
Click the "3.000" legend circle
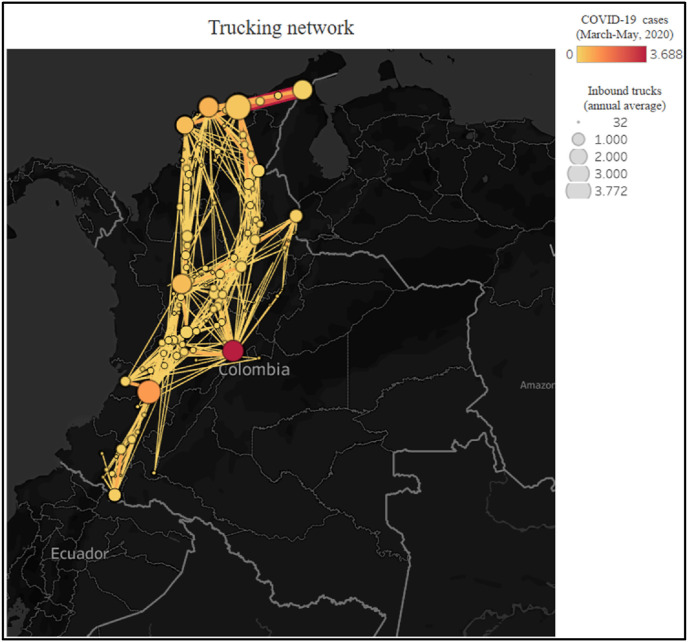[578, 174]
